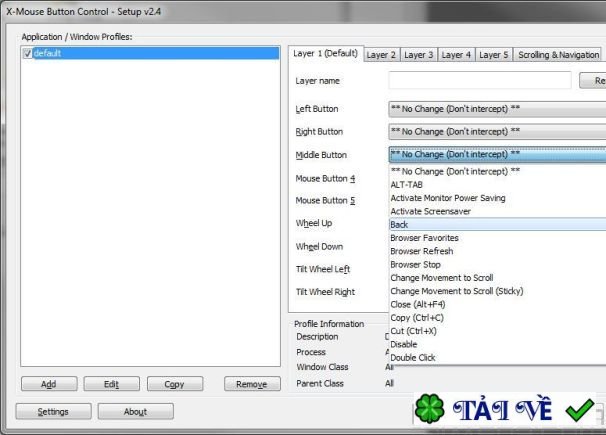Click the Parent Class label
The height and width of the screenshot is (435, 606).
click(320, 384)
